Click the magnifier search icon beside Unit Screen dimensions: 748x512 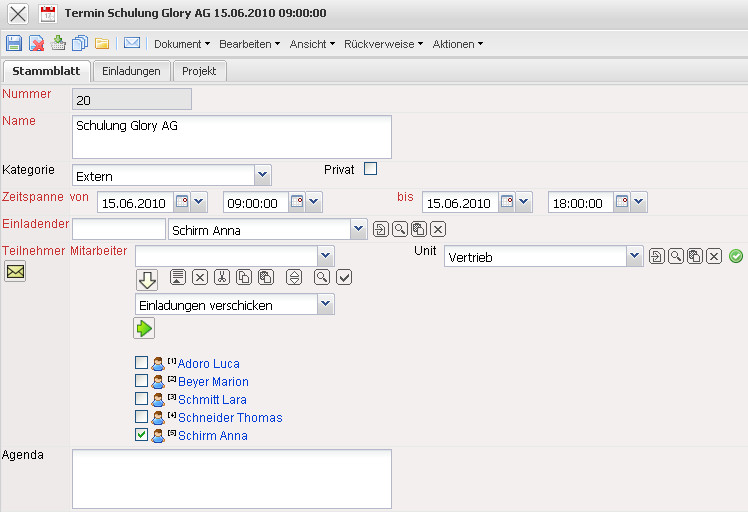pyautogui.click(x=677, y=257)
